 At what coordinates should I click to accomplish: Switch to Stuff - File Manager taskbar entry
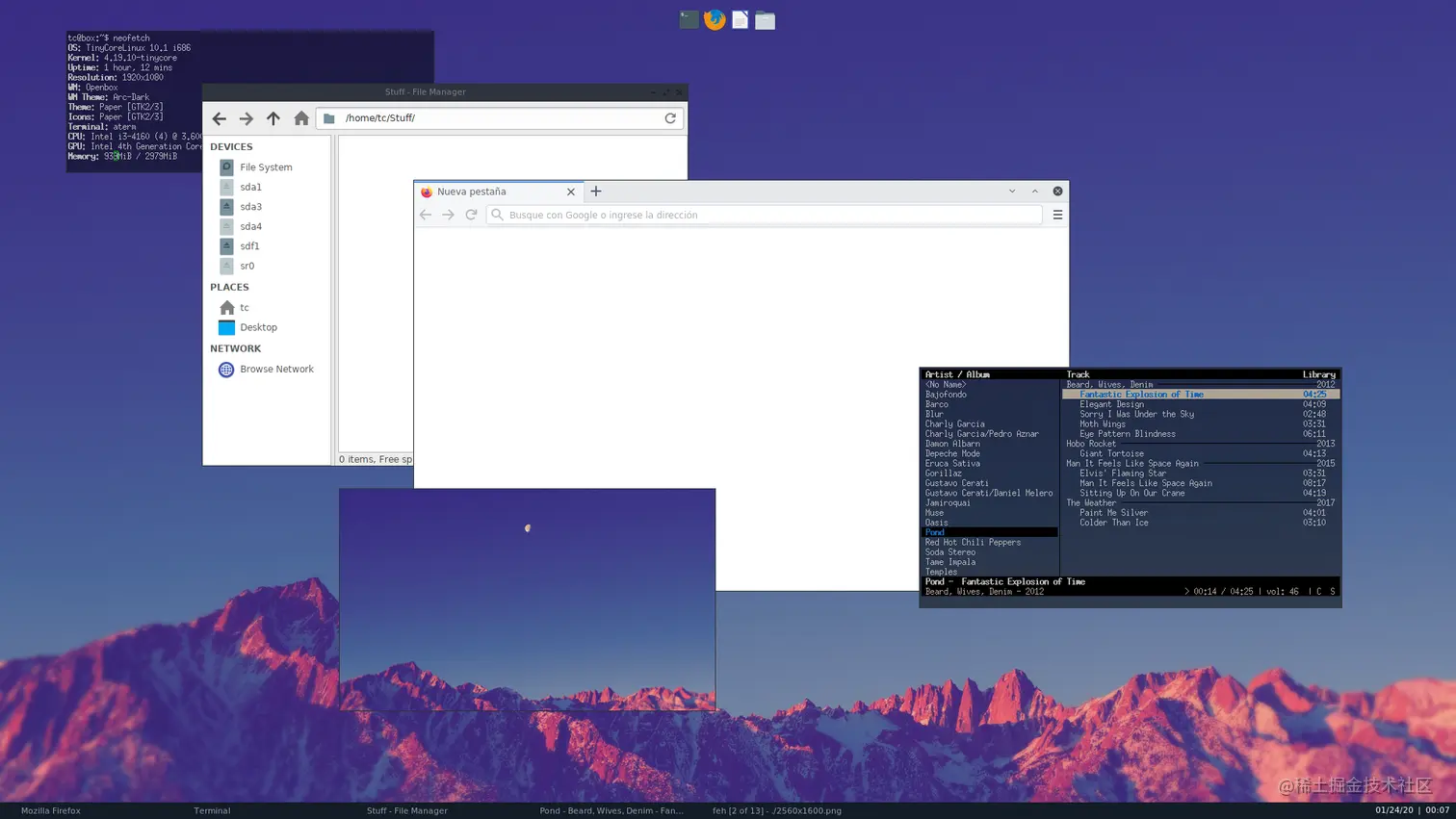[406, 811]
